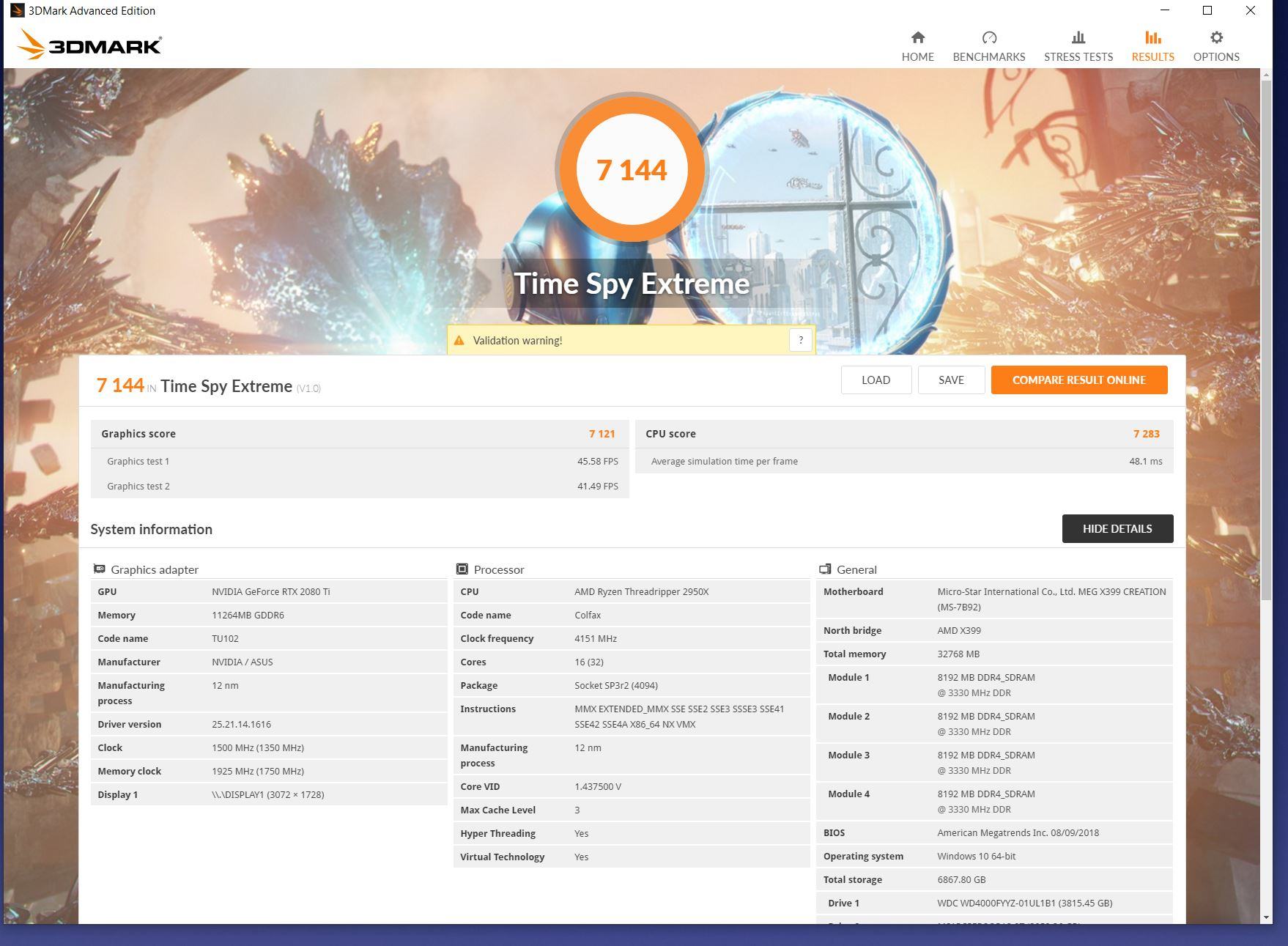Click the BIOS value American Megatrends Inc.
The image size is (1288, 946).
click(x=1018, y=832)
